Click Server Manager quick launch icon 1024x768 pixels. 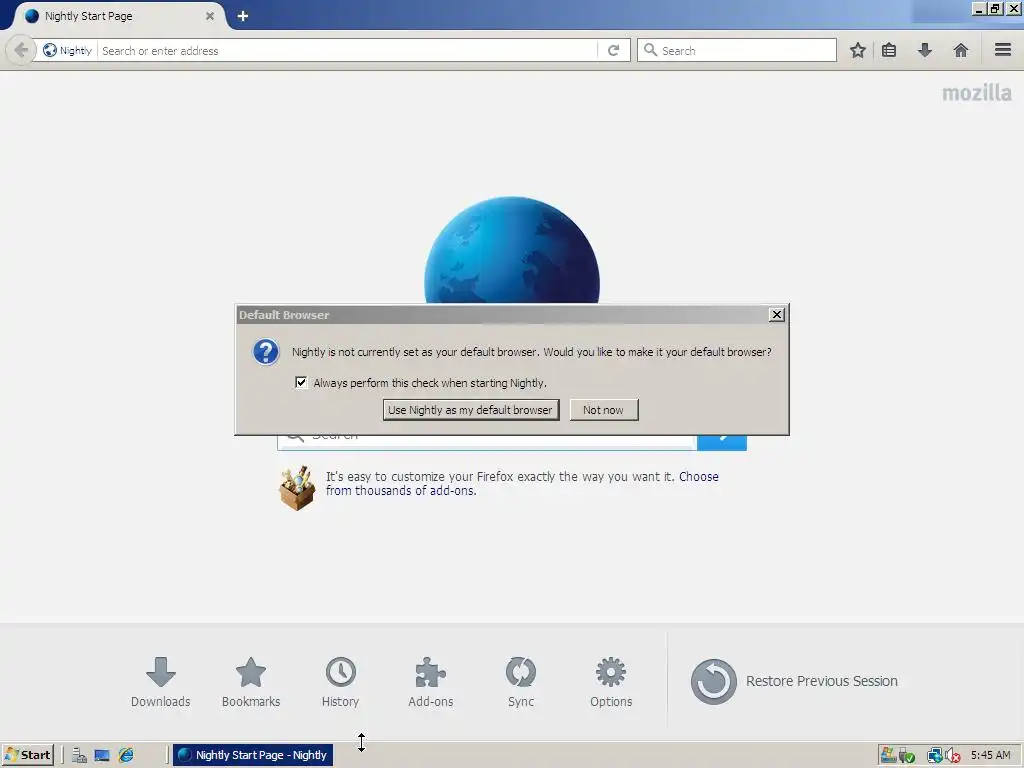coord(79,756)
